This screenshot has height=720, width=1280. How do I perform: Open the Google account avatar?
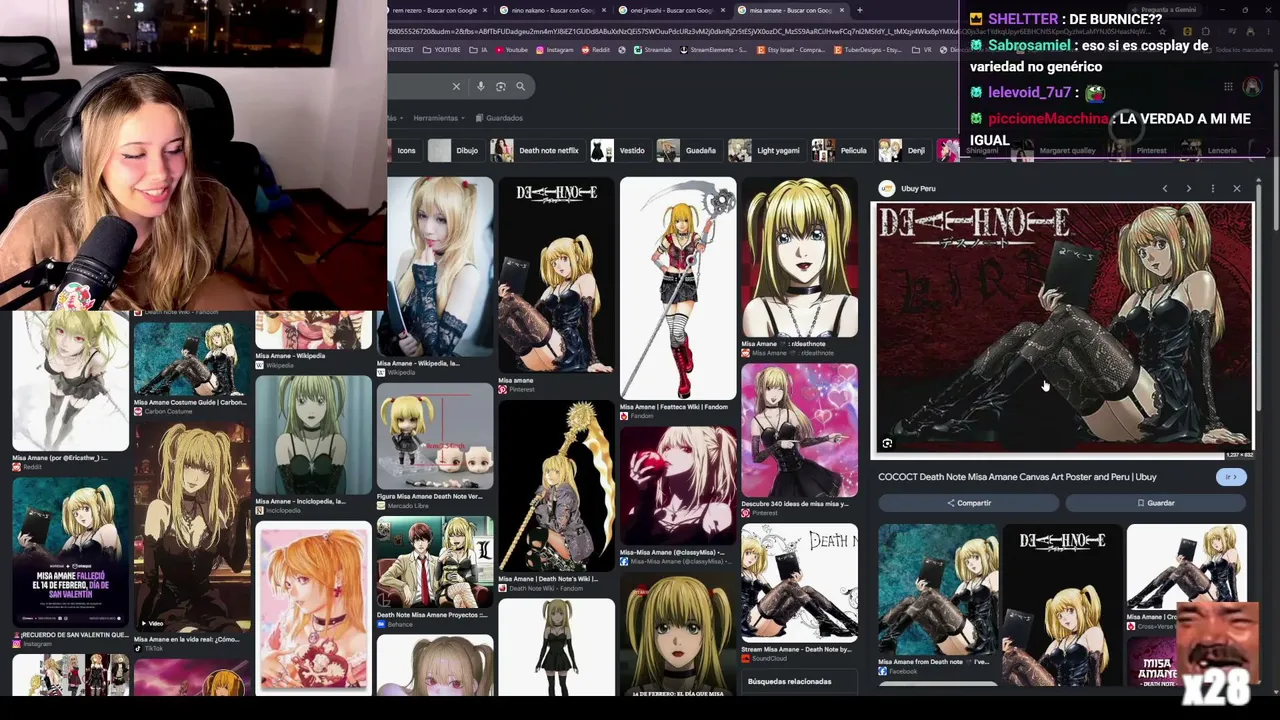[x=1252, y=87]
